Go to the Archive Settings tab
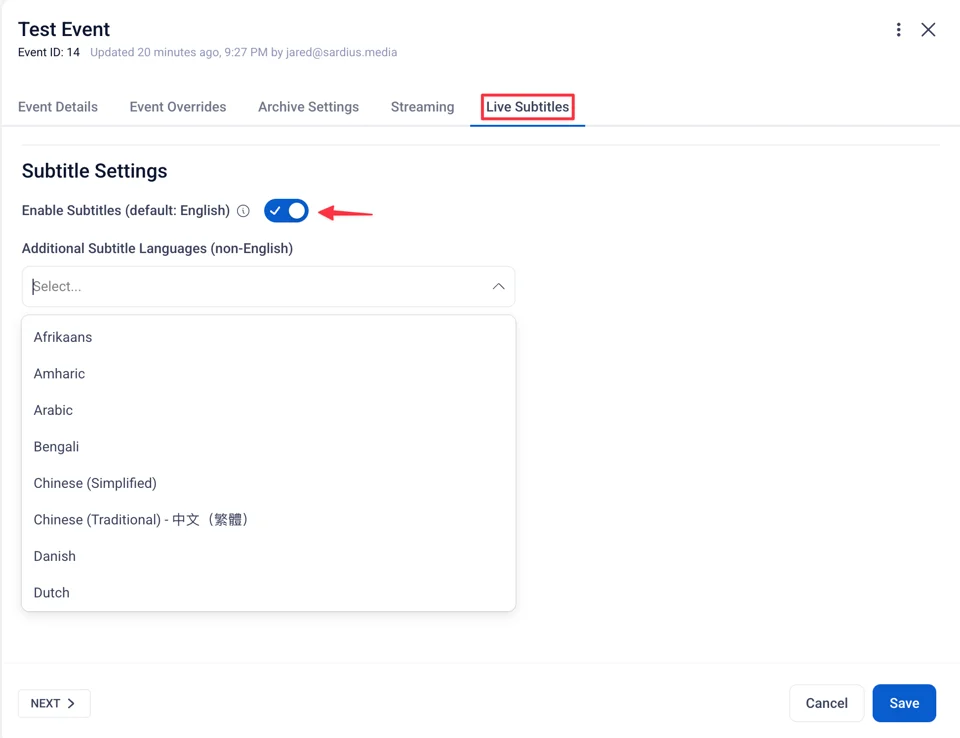The image size is (960, 738). (309, 107)
